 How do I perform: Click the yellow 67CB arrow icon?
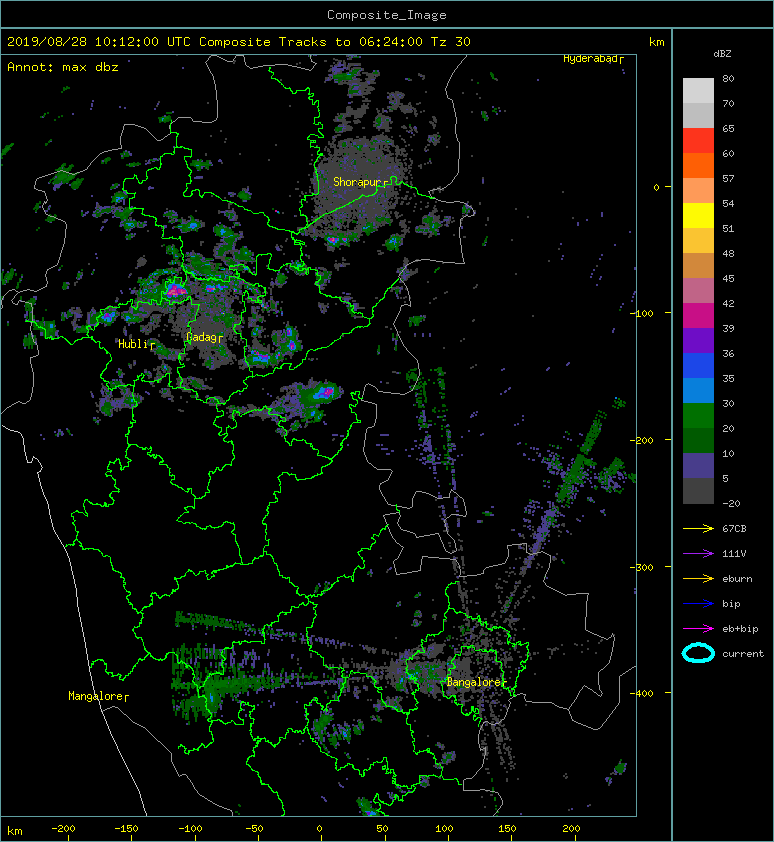coord(698,529)
